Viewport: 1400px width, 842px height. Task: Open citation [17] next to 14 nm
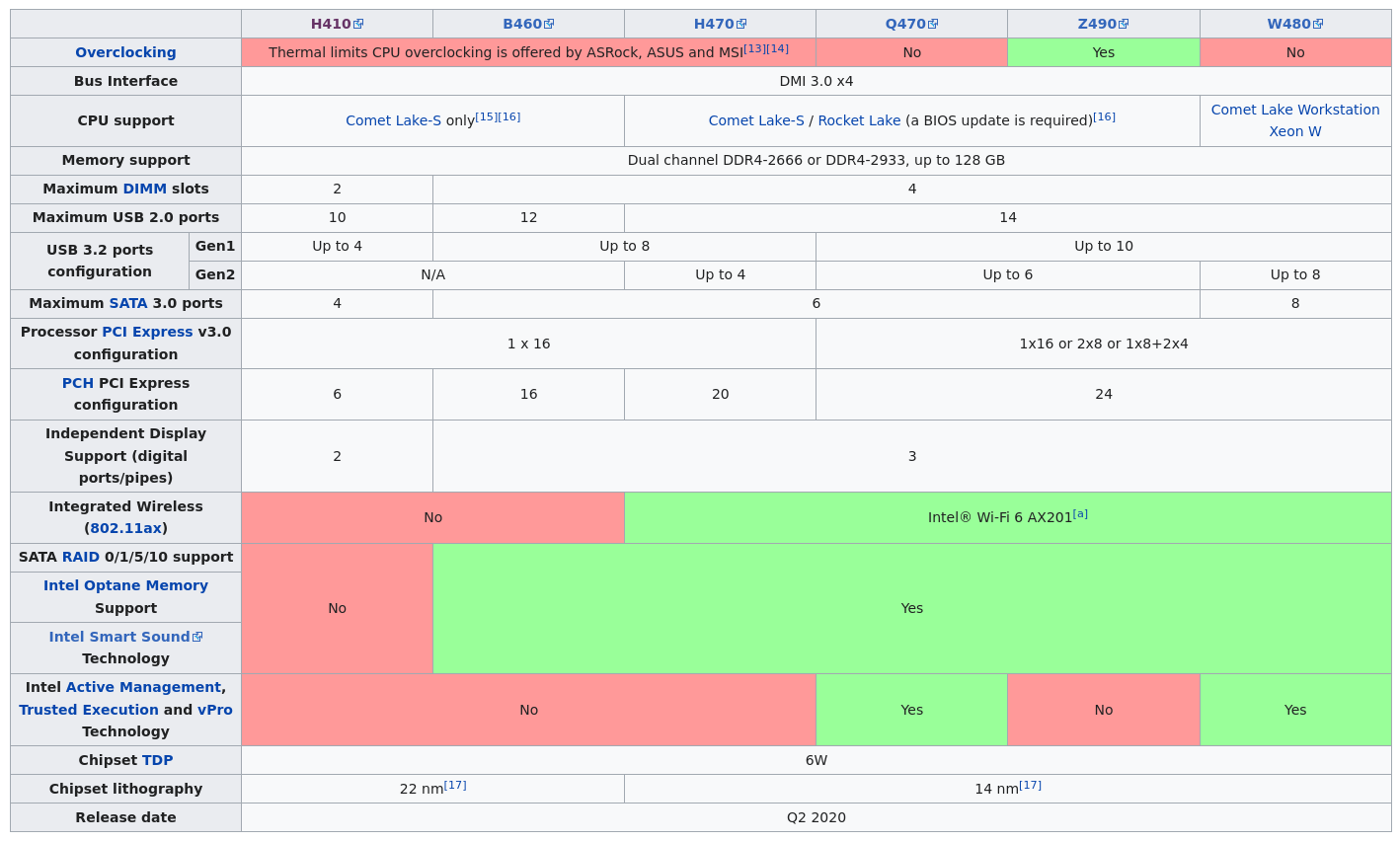[1030, 785]
